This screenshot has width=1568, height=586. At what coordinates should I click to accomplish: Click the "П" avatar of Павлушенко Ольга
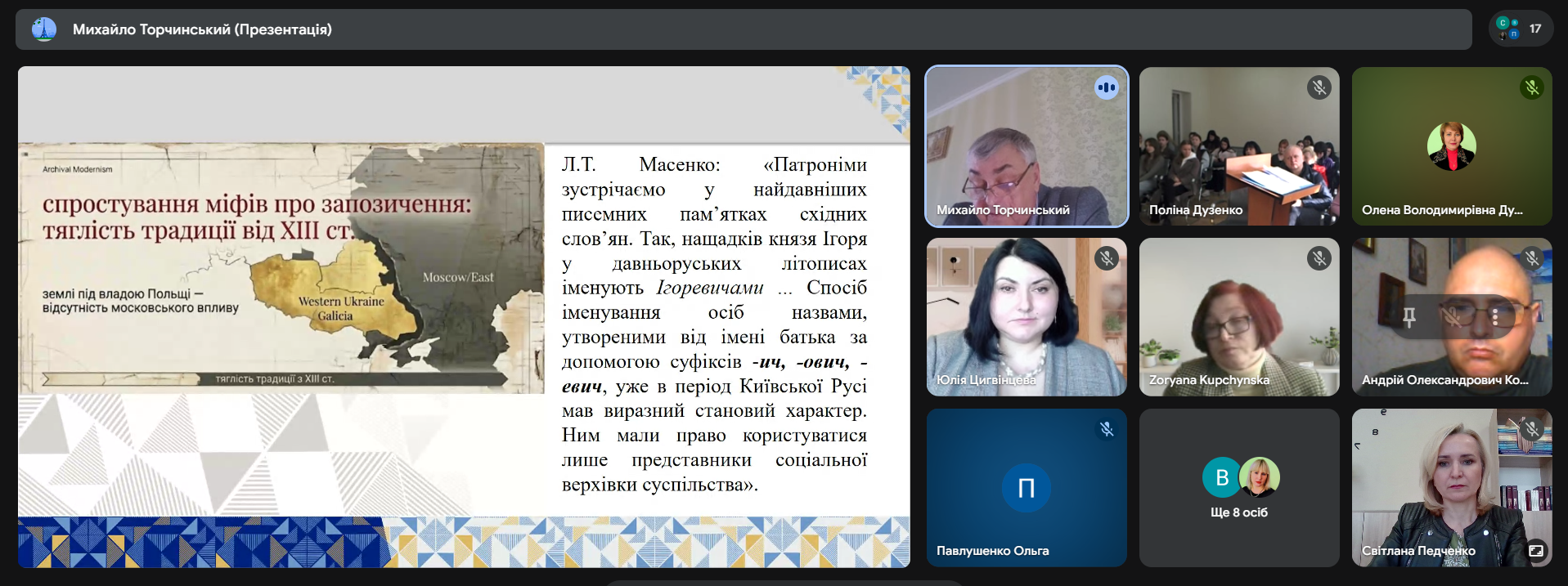point(1026,488)
